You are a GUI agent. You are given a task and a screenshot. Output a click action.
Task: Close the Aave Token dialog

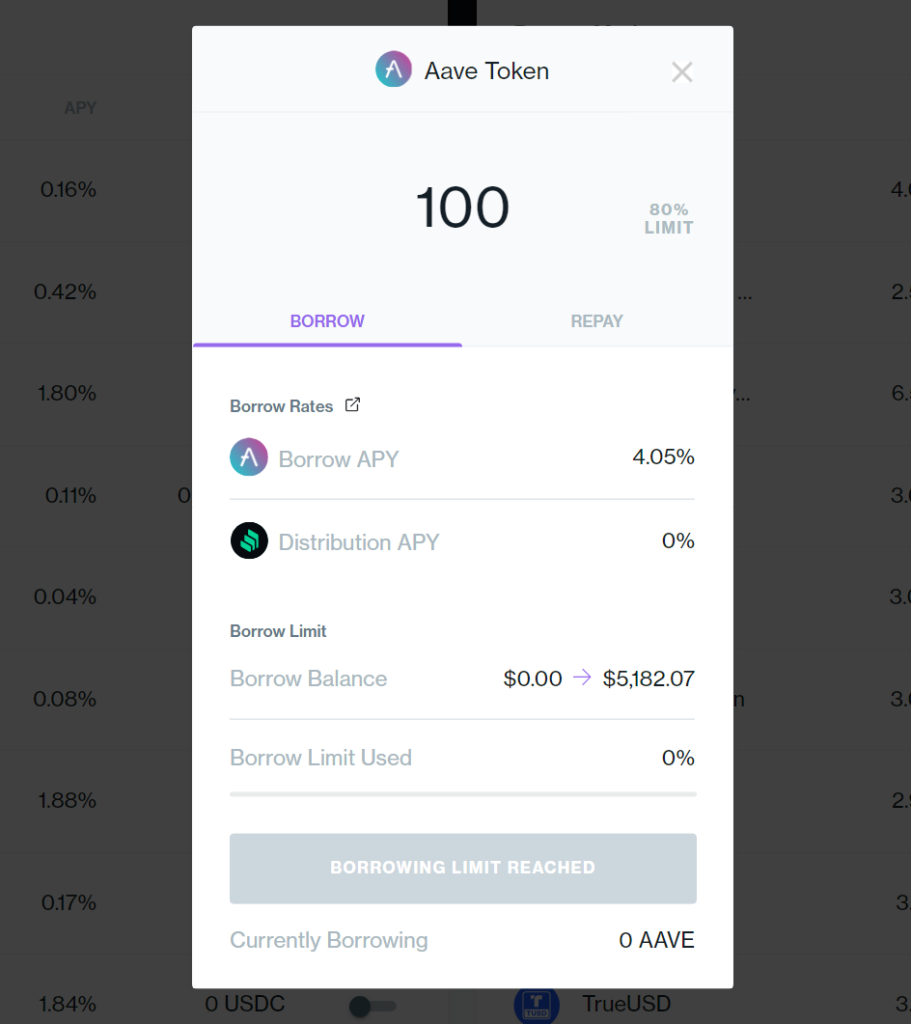[x=682, y=72]
